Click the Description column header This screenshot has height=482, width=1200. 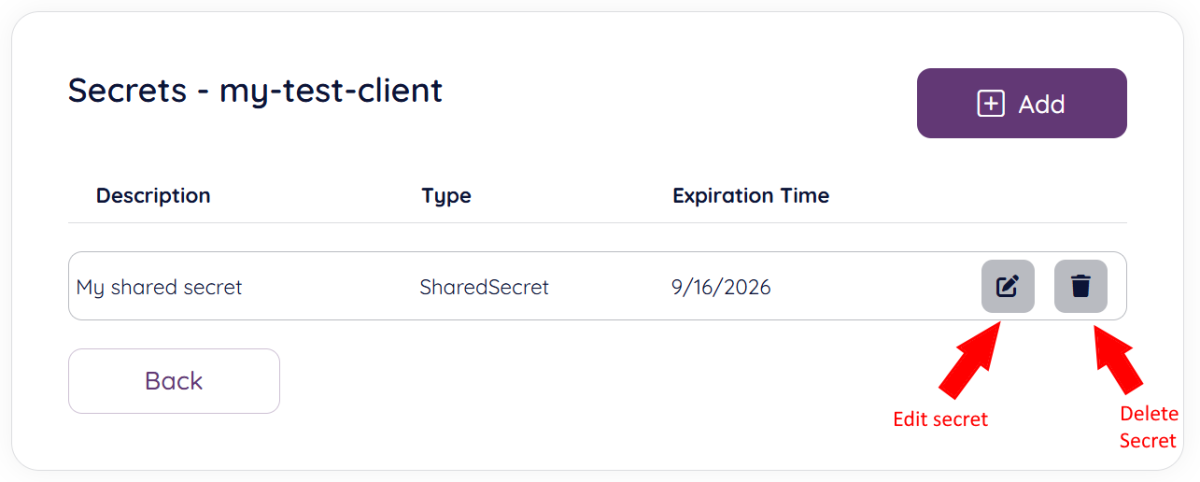tap(153, 195)
